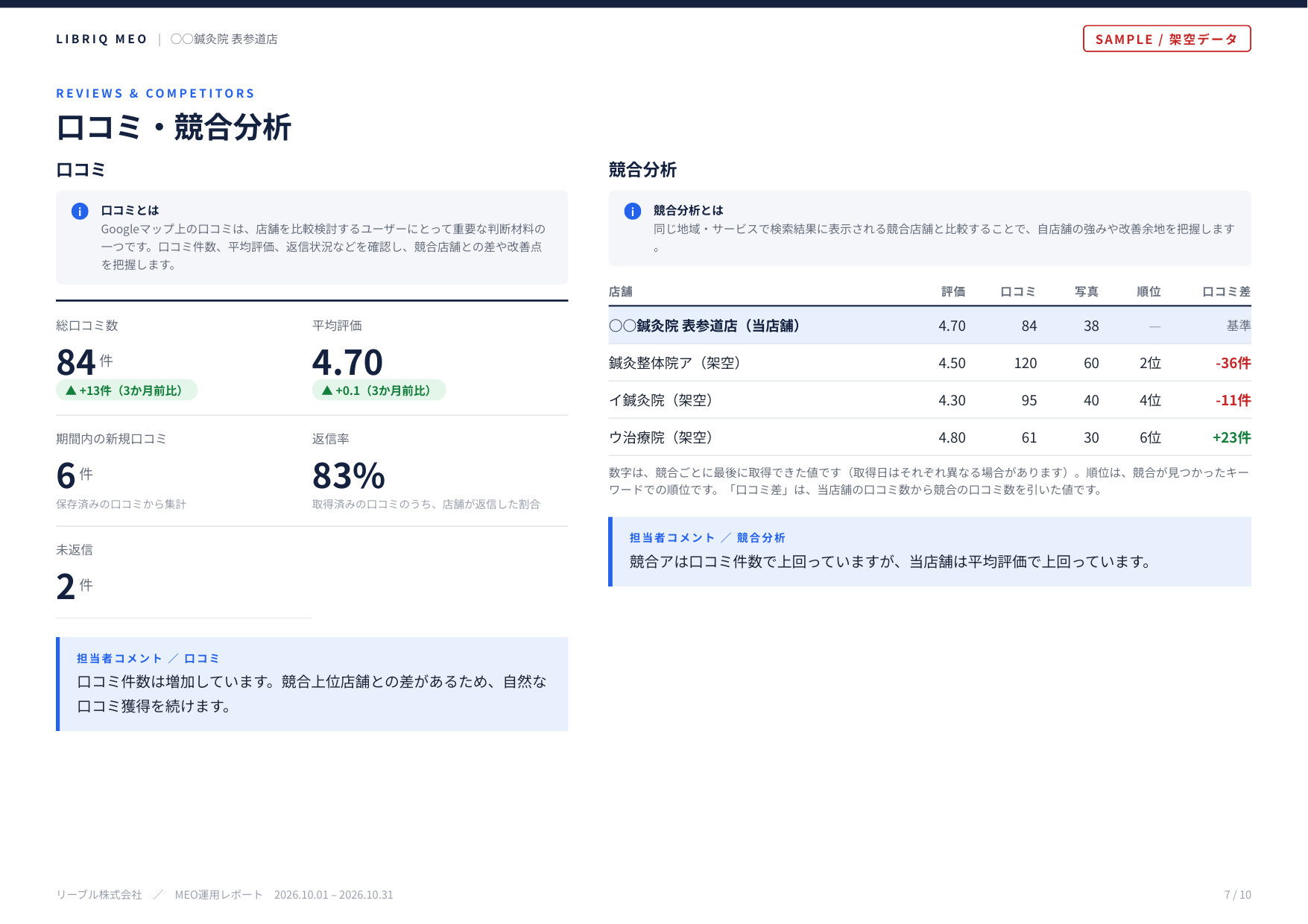Click the page number 7 / 10
This screenshot has width=1308, height=924.
[x=1238, y=894]
